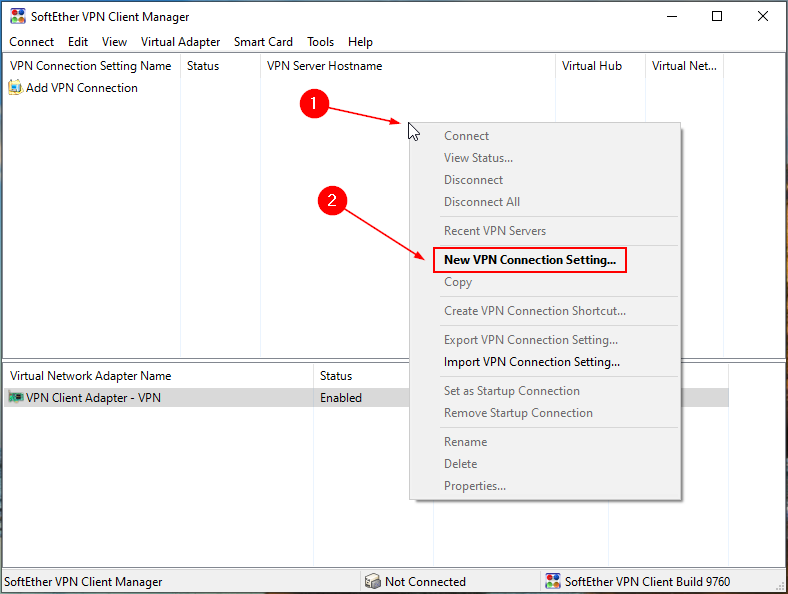Click Rename in the context menu

pyautogui.click(x=545, y=442)
